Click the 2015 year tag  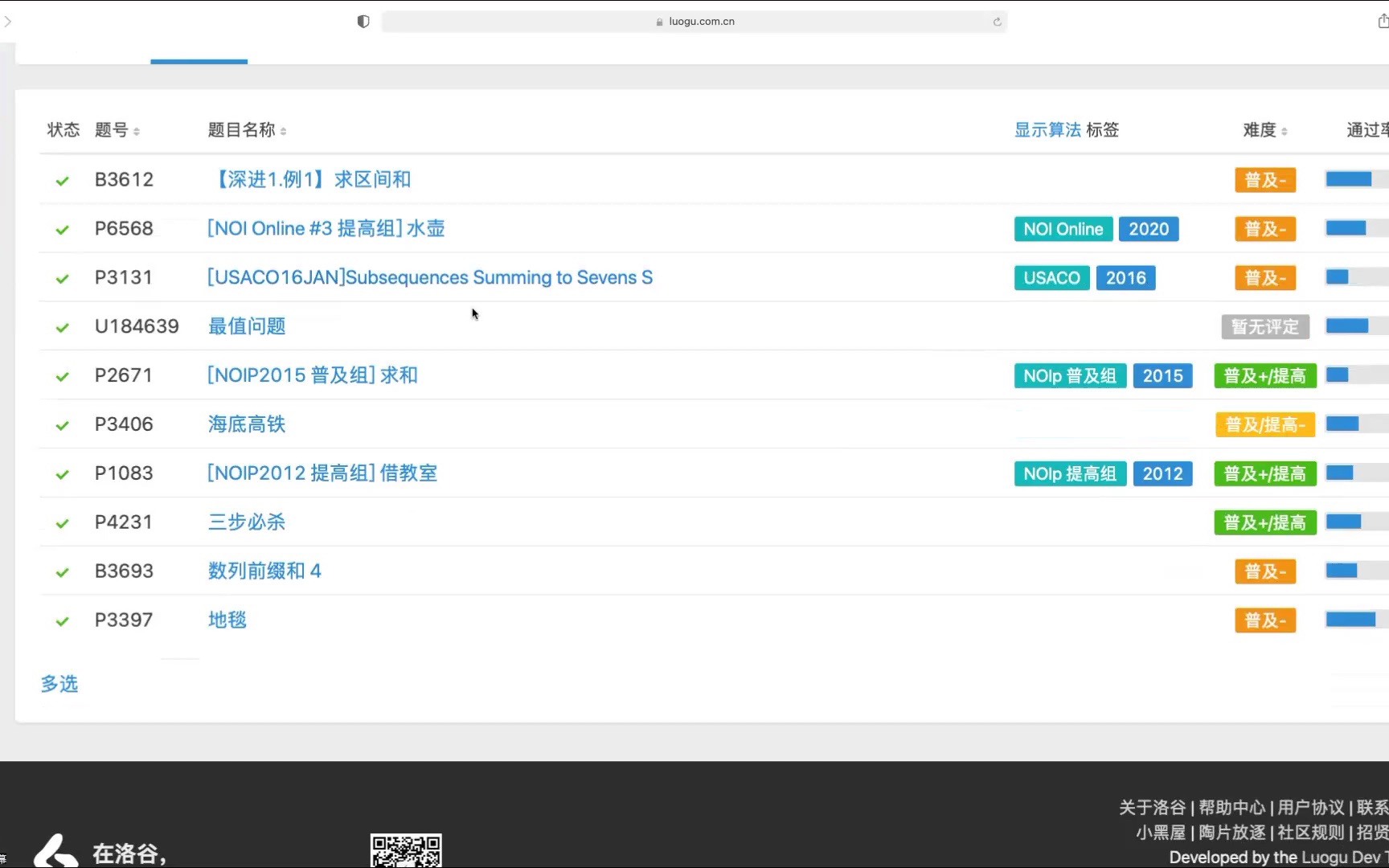pos(1163,376)
